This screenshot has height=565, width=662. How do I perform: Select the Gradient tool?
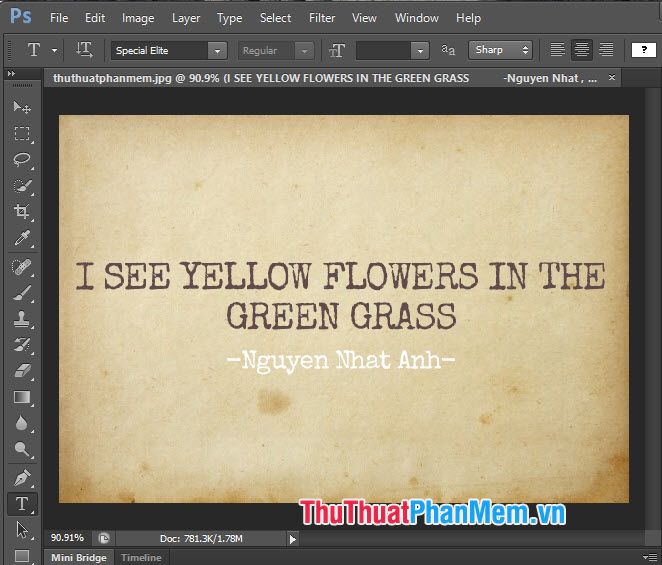tap(22, 397)
